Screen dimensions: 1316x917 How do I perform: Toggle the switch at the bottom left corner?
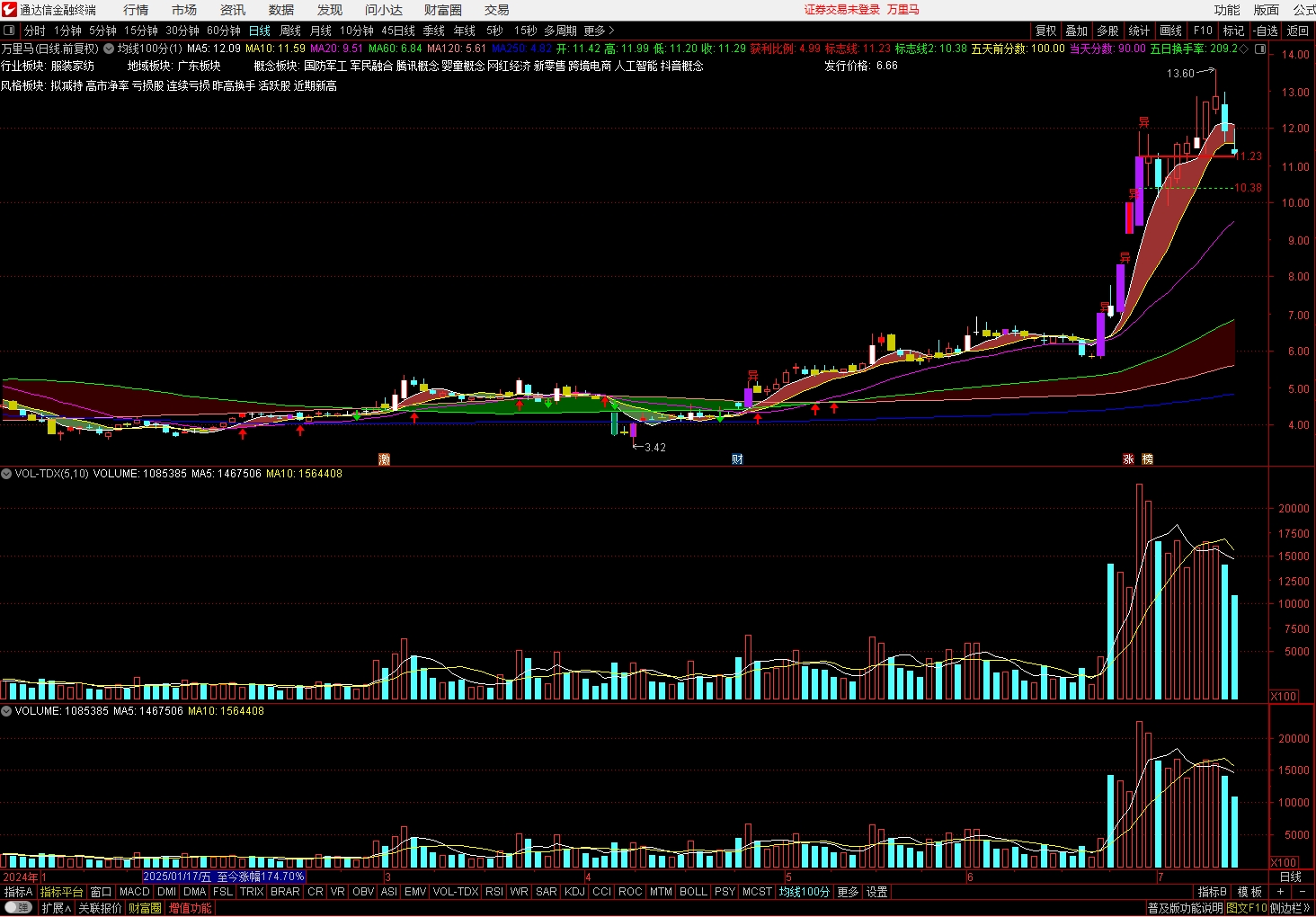coord(18,908)
